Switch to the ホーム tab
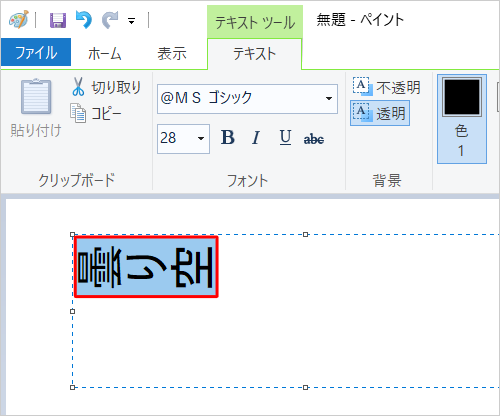 tap(105, 53)
